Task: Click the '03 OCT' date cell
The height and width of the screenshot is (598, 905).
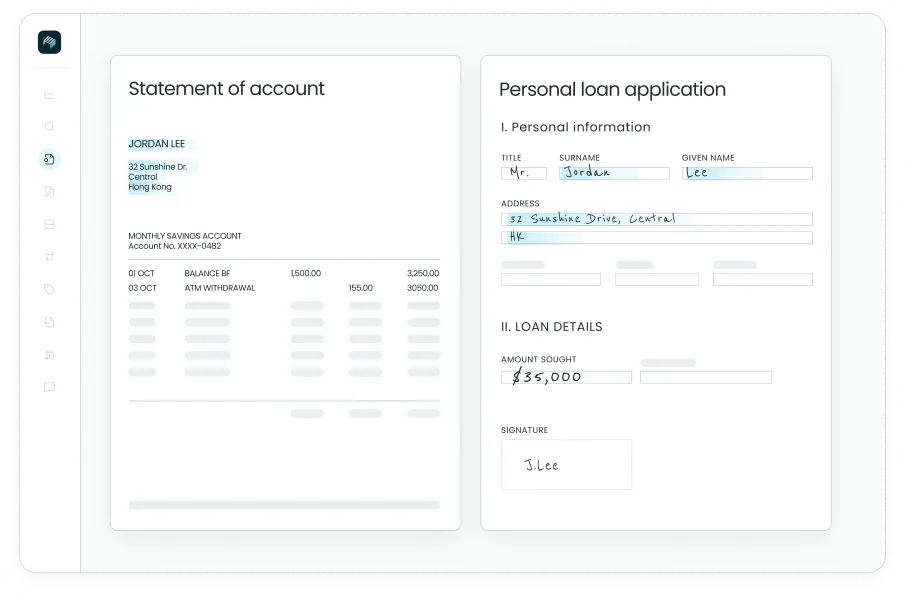Action: [x=142, y=288]
